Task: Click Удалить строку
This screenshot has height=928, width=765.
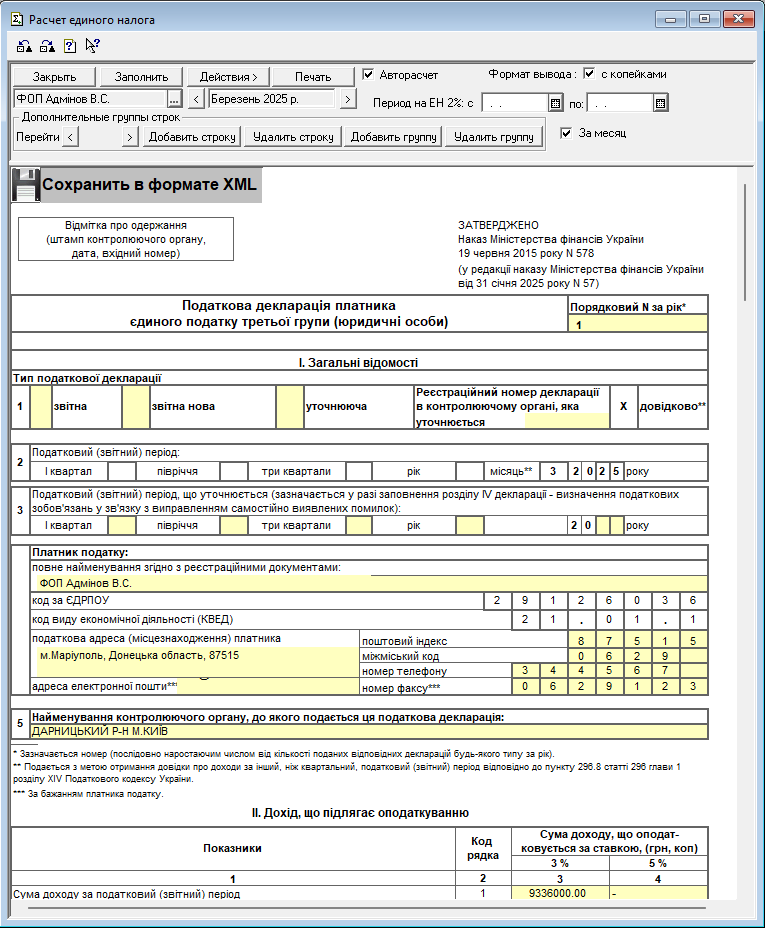Action: tap(293, 137)
